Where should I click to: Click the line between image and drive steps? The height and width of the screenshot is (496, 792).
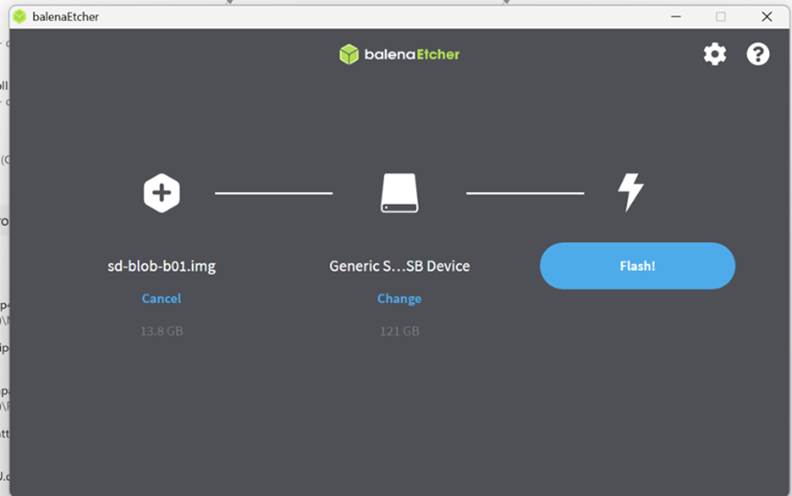274,193
